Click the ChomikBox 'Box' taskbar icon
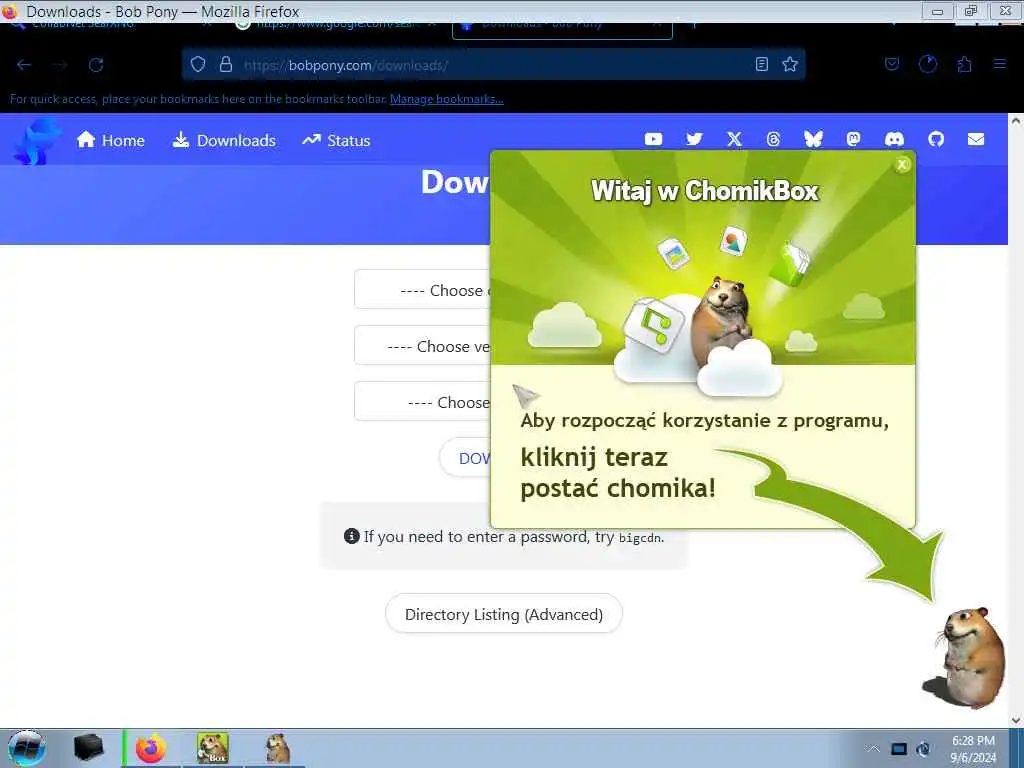 [x=213, y=748]
